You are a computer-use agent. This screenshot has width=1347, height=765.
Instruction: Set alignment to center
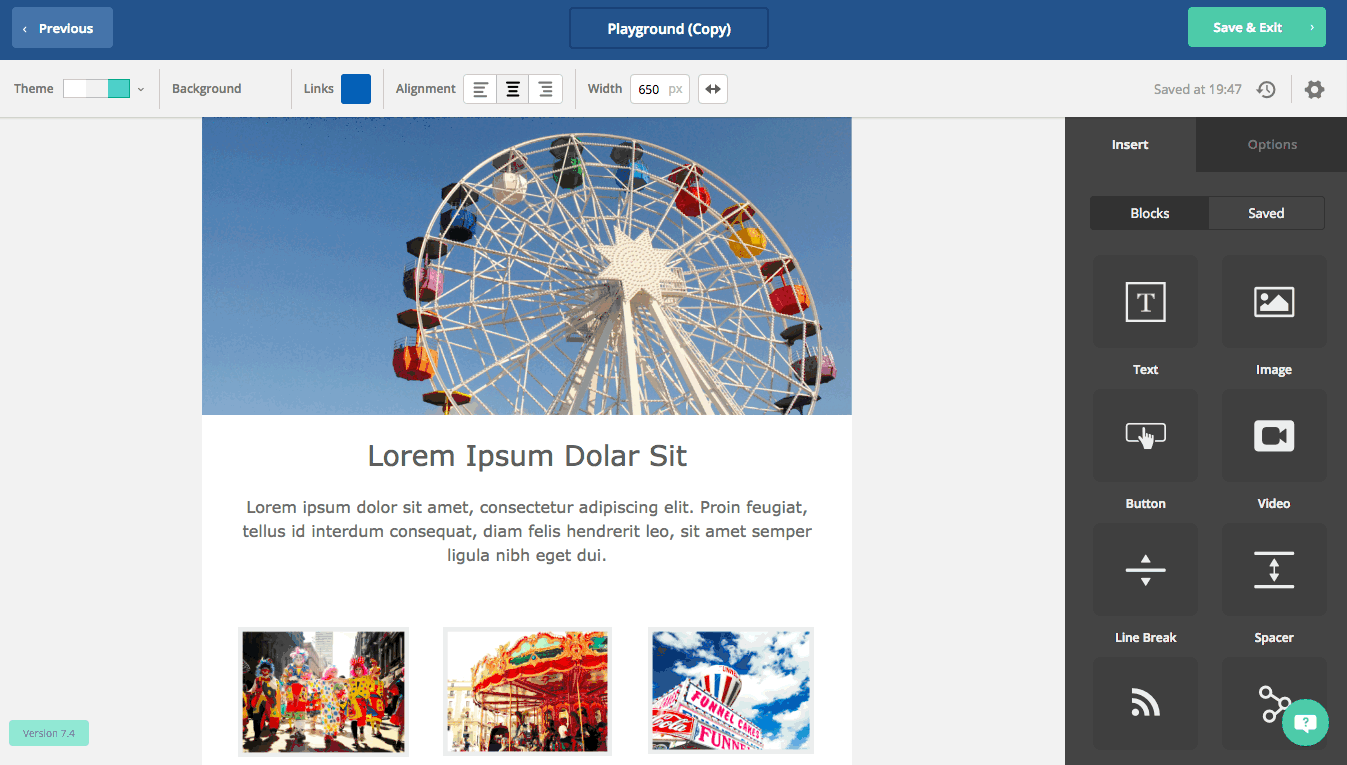tap(513, 89)
